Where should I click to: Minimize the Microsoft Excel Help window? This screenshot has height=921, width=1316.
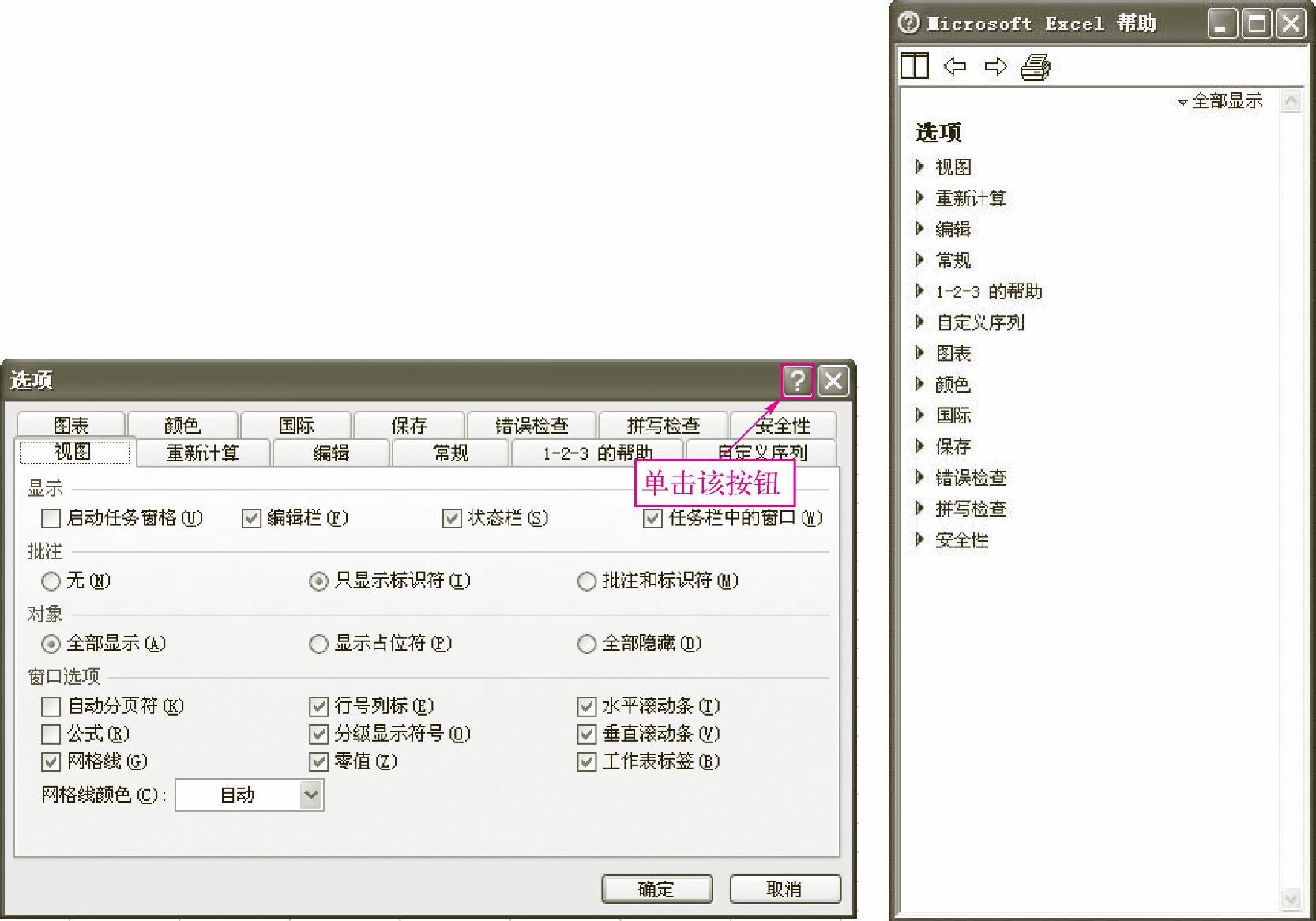tap(1222, 24)
